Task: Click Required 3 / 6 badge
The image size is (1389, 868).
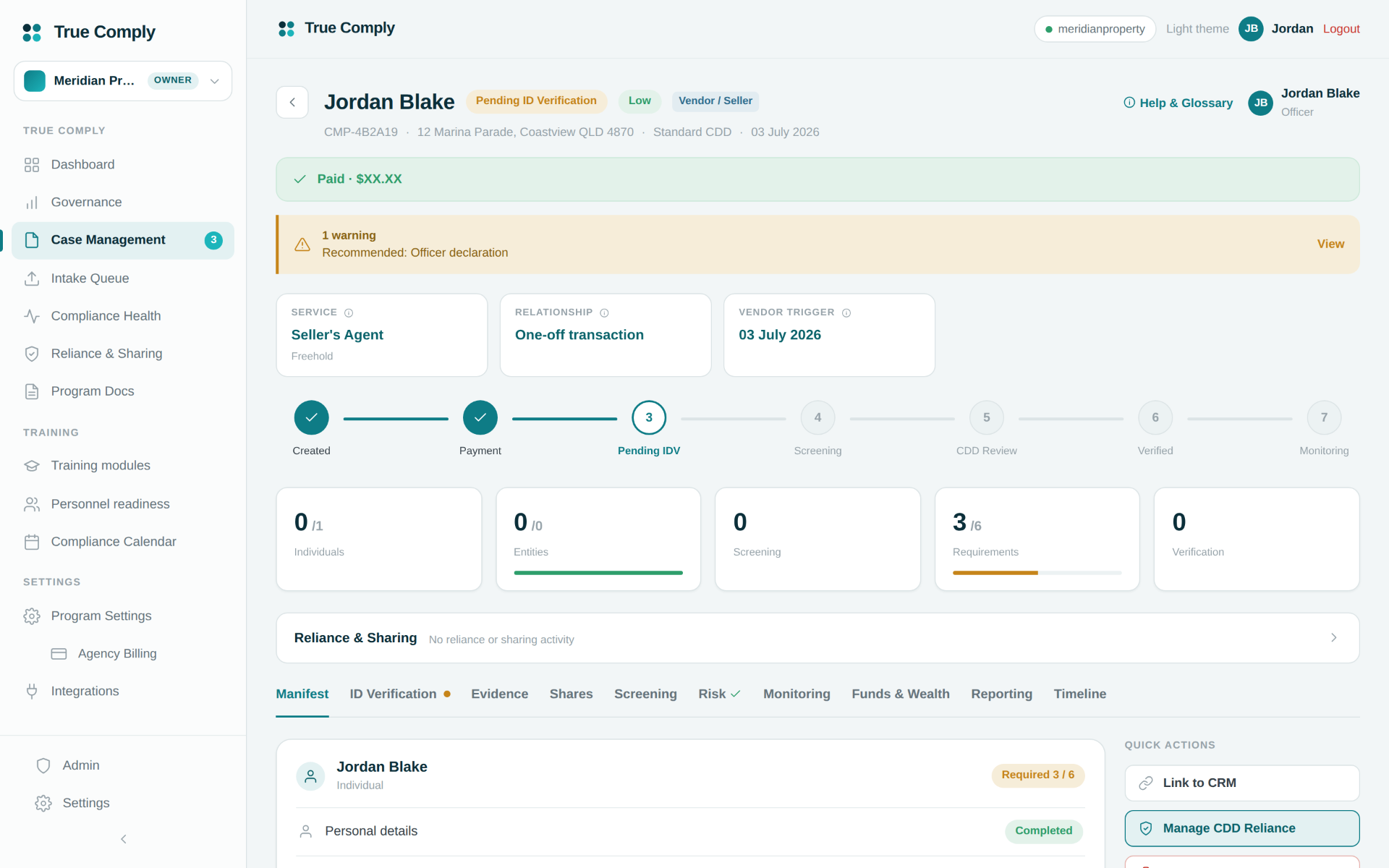Action: [x=1038, y=775]
